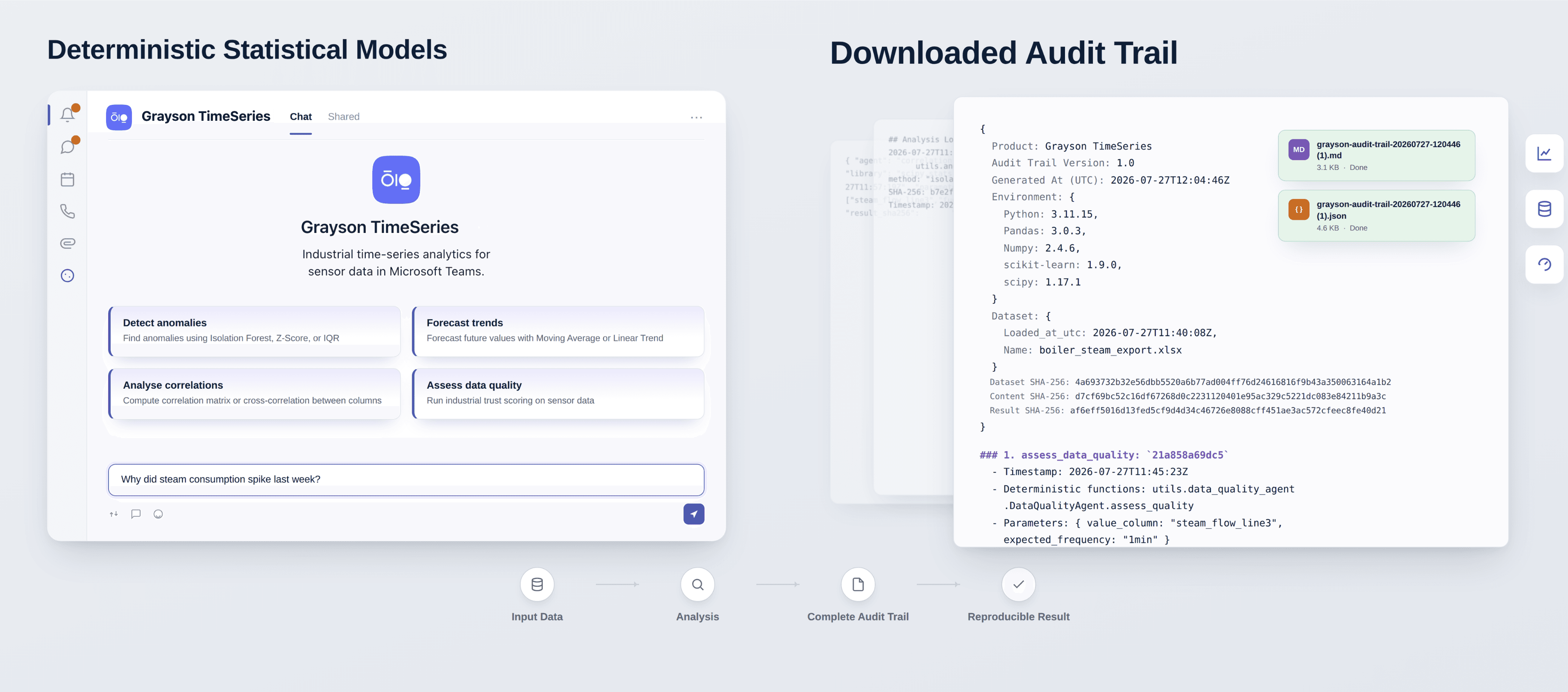Open the emoji picker icon
The image size is (1568, 692).
pos(158,514)
